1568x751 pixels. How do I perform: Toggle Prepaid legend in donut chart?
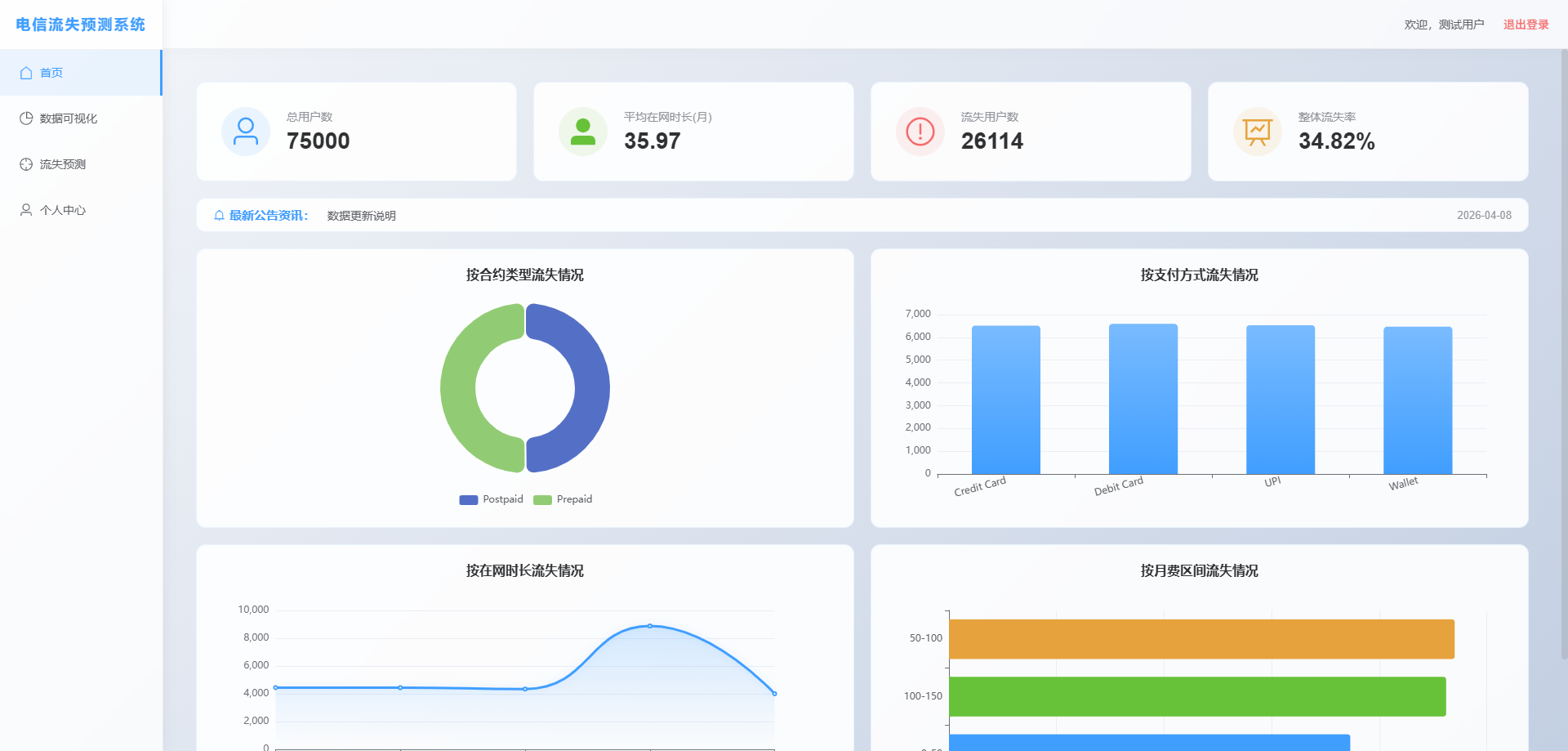563,499
